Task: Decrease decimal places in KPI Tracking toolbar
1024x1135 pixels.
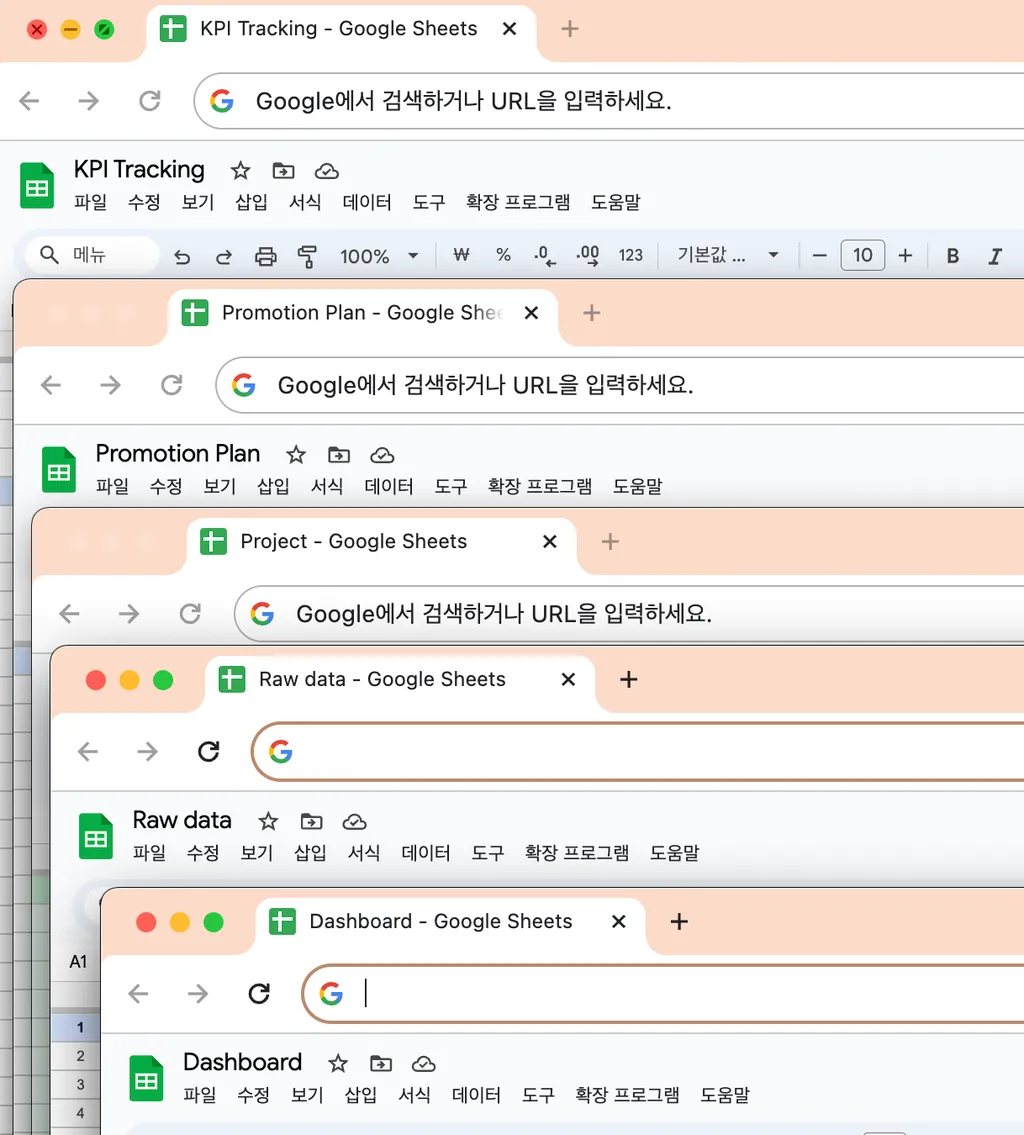Action: (x=545, y=256)
